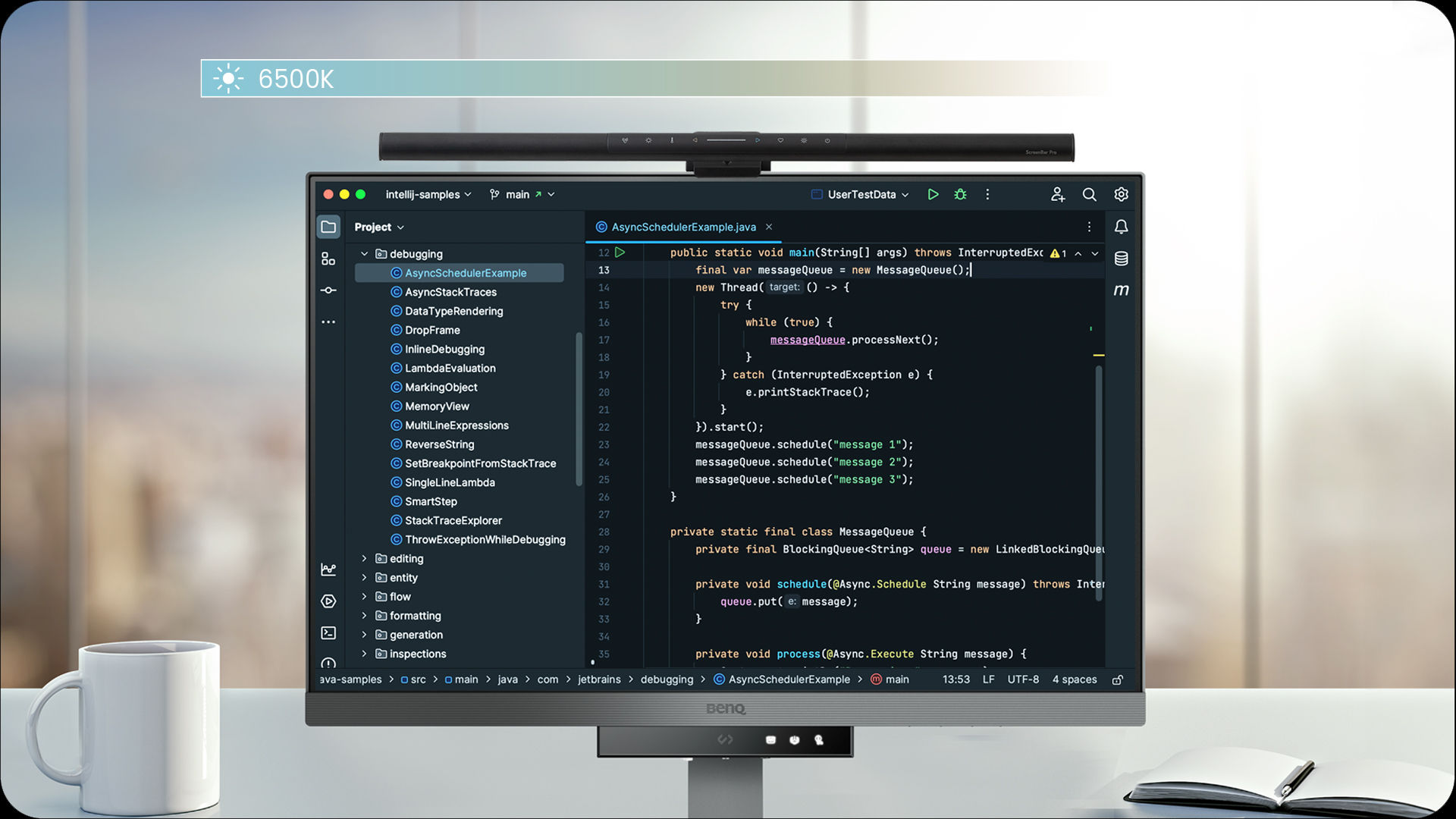Select AsyncStackTraces in project panel
The width and height of the screenshot is (1456, 819).
point(450,291)
